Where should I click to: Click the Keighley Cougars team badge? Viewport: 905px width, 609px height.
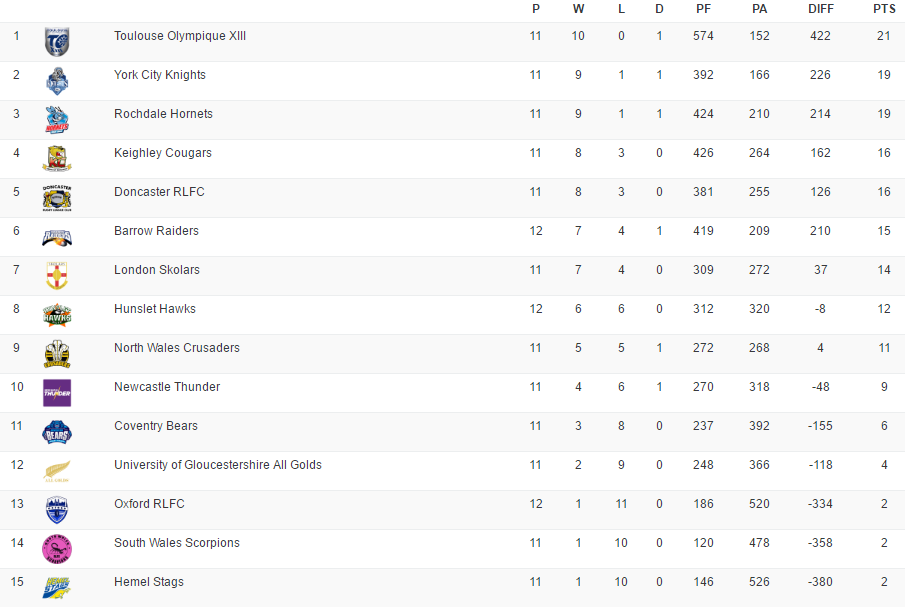(57, 159)
